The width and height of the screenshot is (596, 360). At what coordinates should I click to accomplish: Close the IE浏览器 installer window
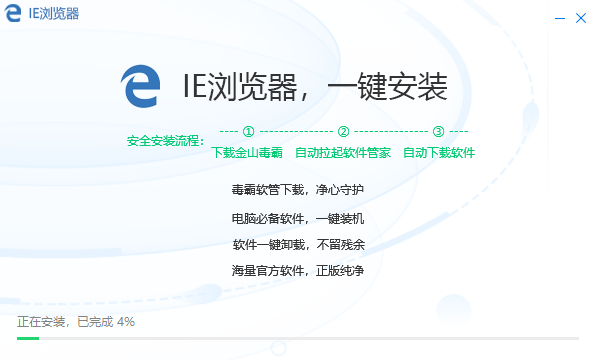point(580,18)
